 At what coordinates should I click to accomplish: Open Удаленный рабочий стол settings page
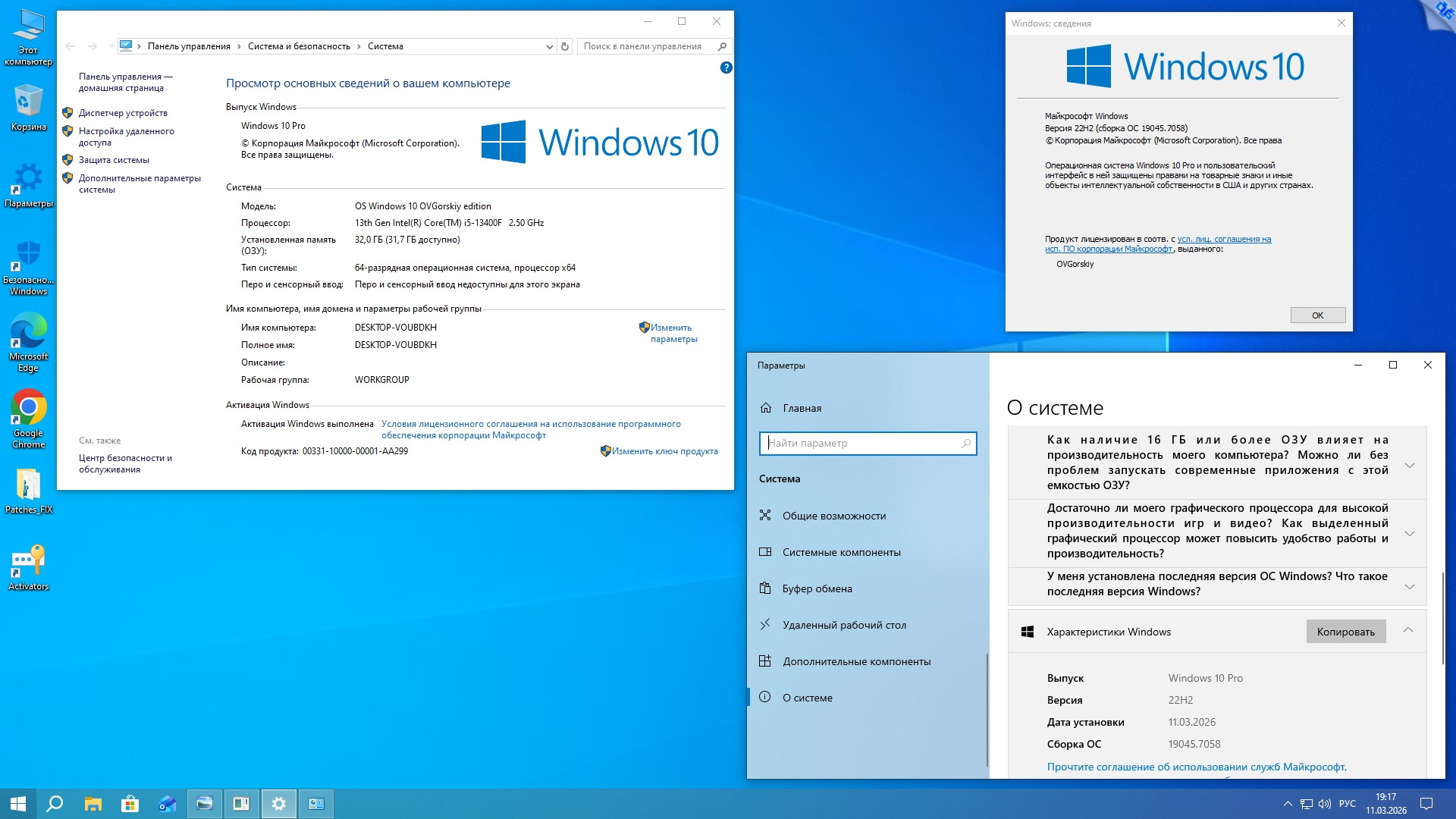coord(844,625)
